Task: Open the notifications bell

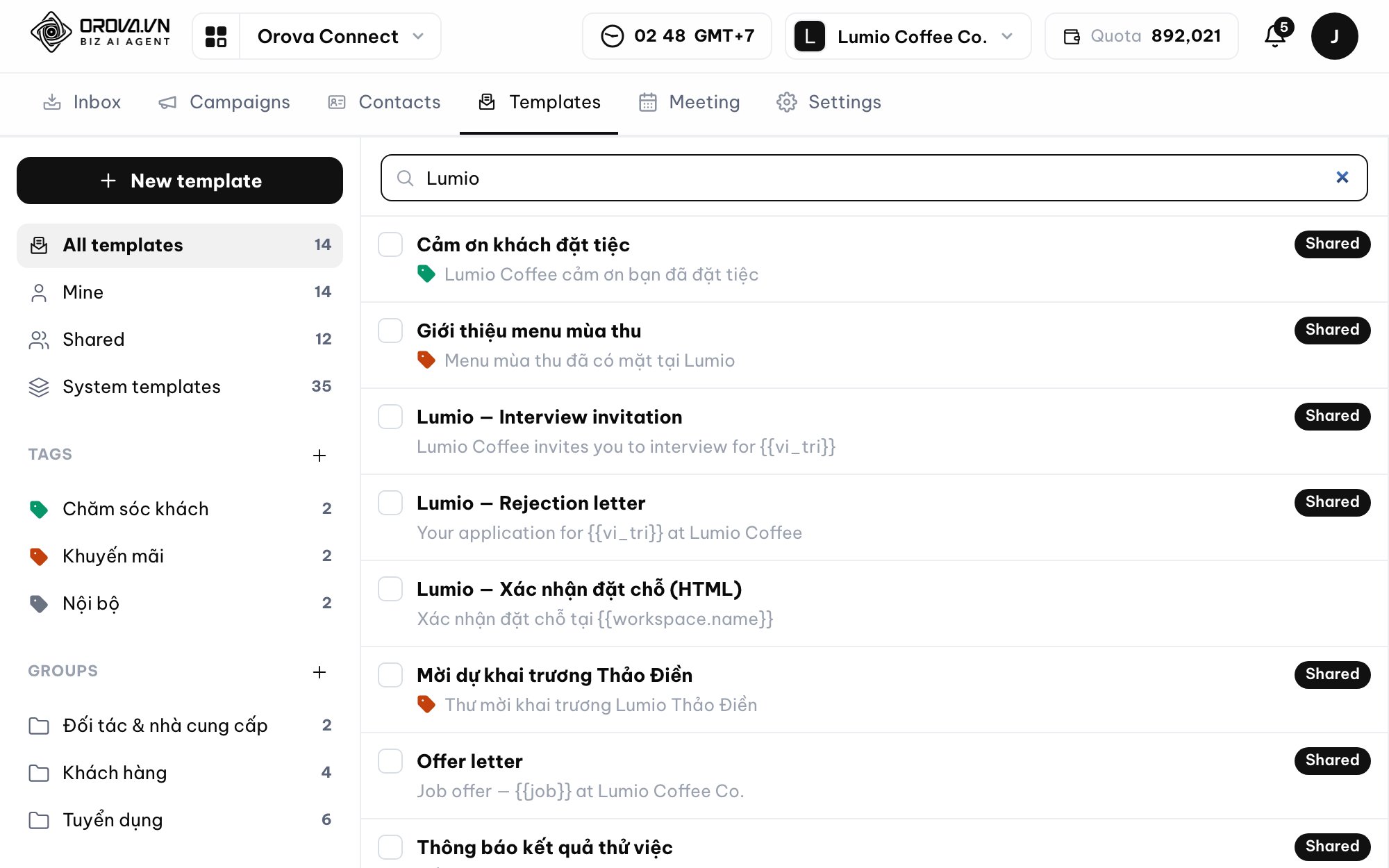Action: [x=1275, y=36]
